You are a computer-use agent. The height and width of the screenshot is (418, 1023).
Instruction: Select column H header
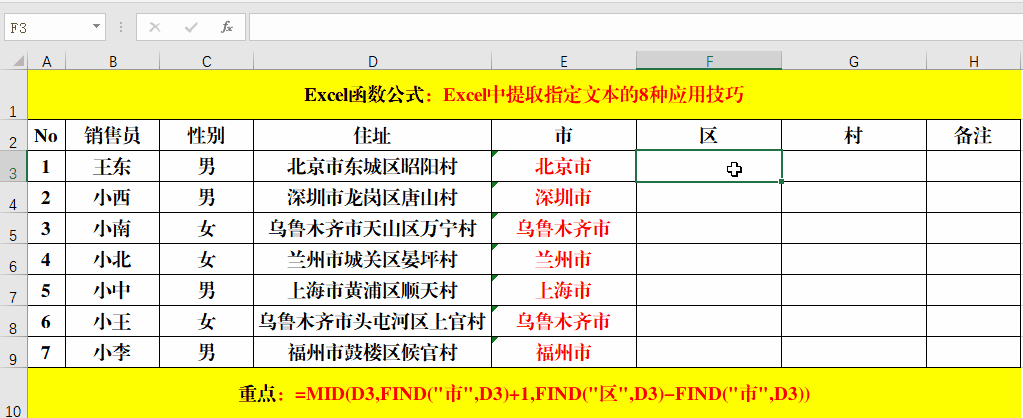[x=973, y=62]
